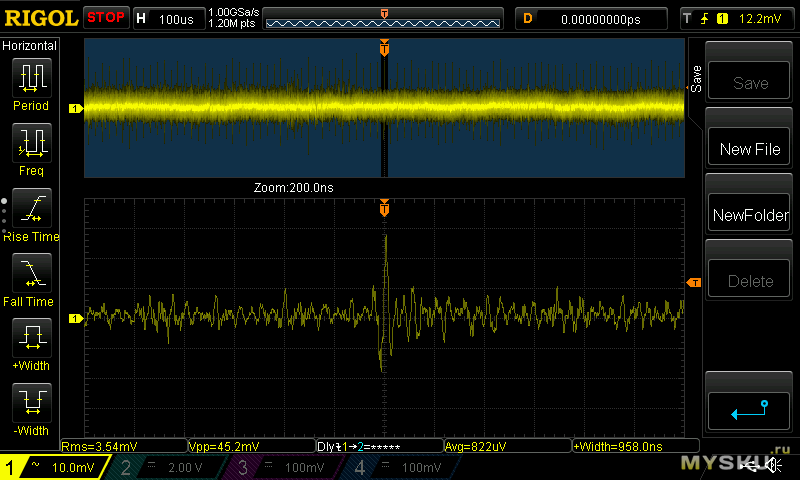Click the trigger level 12.2mV readout
This screenshot has width=800, height=480.
760,19
